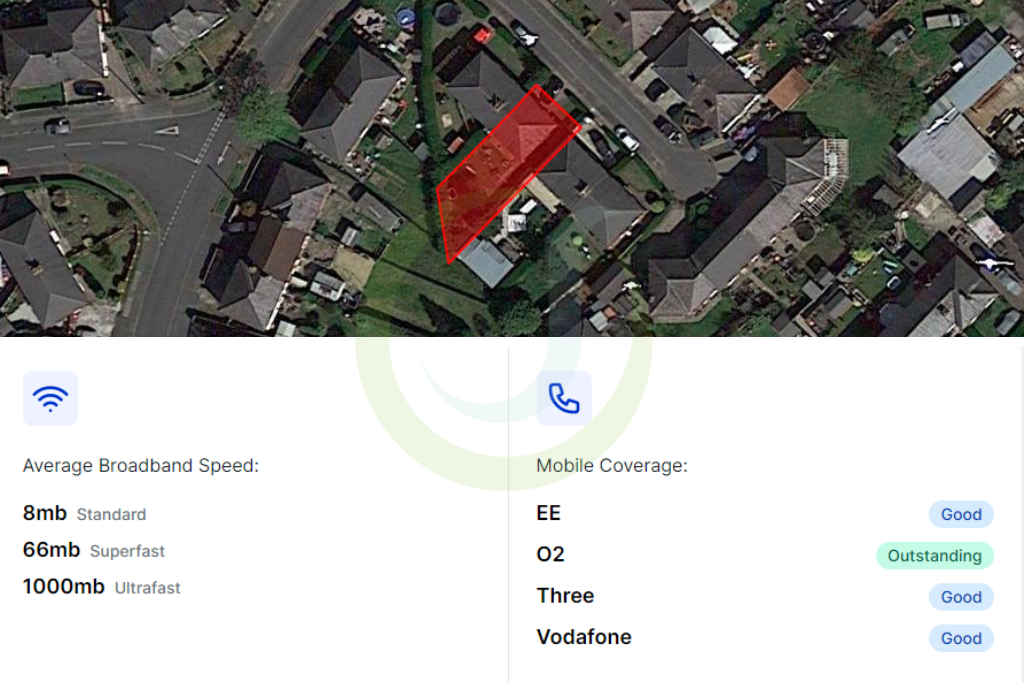This screenshot has width=1024, height=683.
Task: Click the Vodafone Good coverage badge
Action: click(x=961, y=638)
